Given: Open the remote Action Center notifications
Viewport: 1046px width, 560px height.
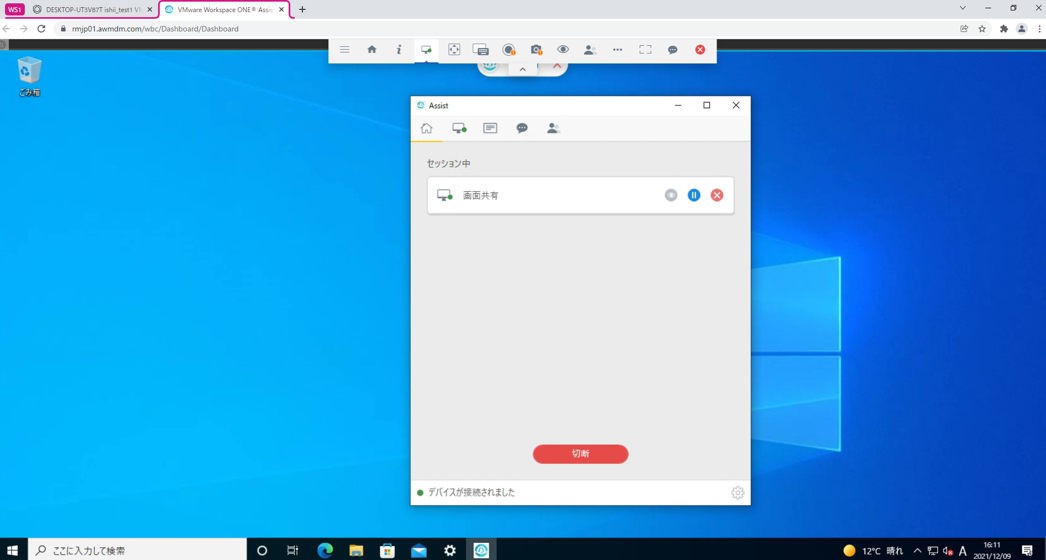Looking at the screenshot, I should click(x=1027, y=551).
